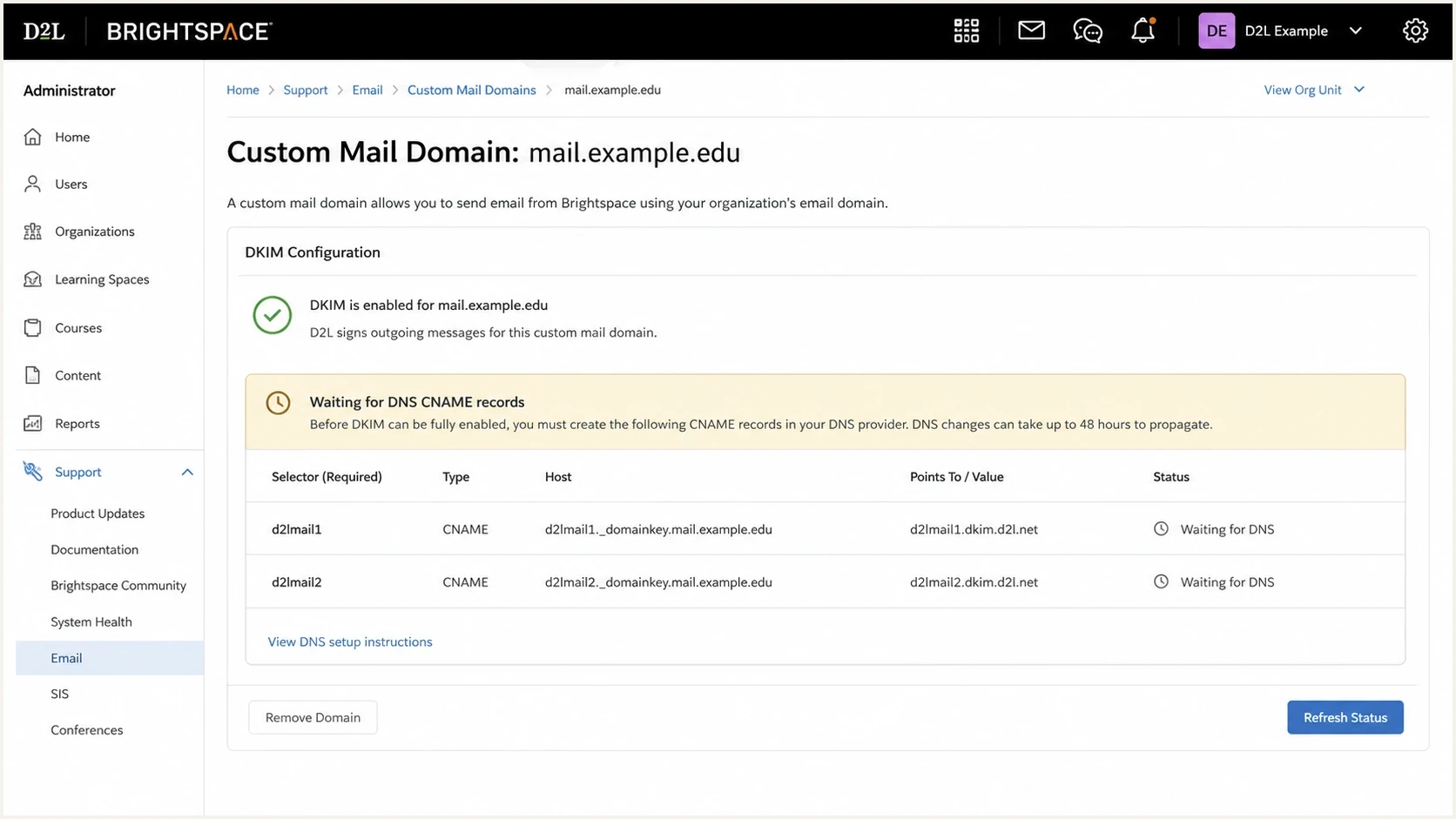The image size is (1456, 819).
Task: Select Email under Support
Action: [x=110, y=658]
